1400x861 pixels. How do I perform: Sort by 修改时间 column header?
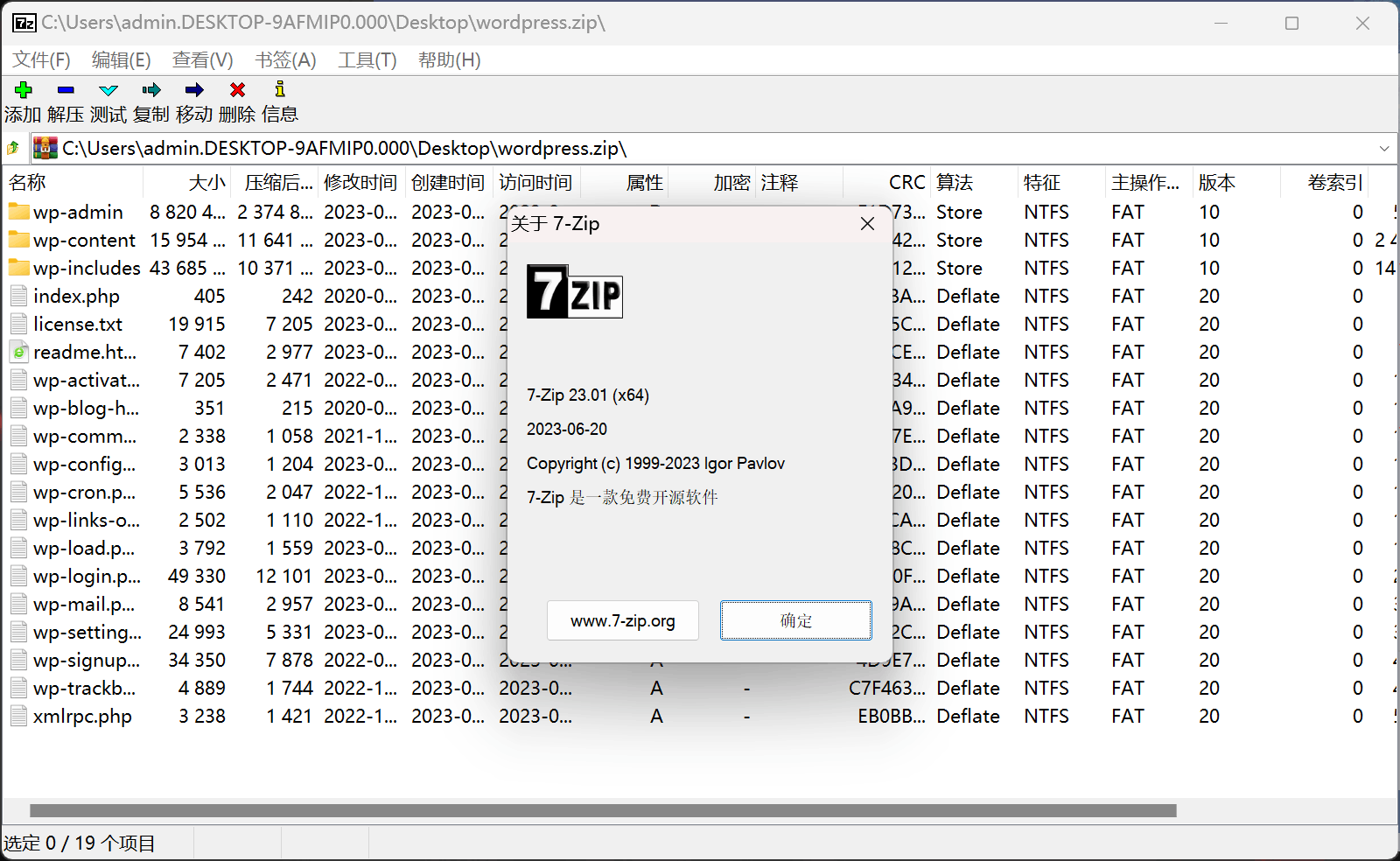click(x=362, y=182)
